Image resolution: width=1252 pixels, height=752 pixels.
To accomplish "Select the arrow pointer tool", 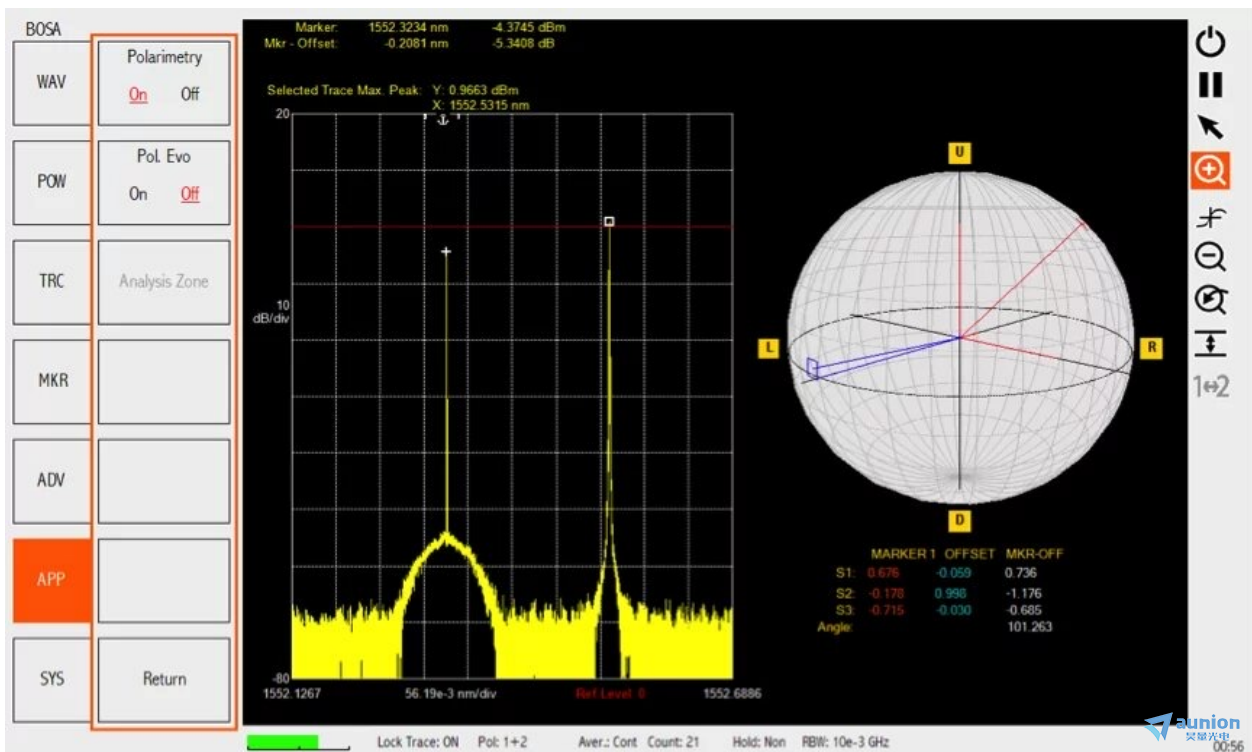I will 1210,127.
